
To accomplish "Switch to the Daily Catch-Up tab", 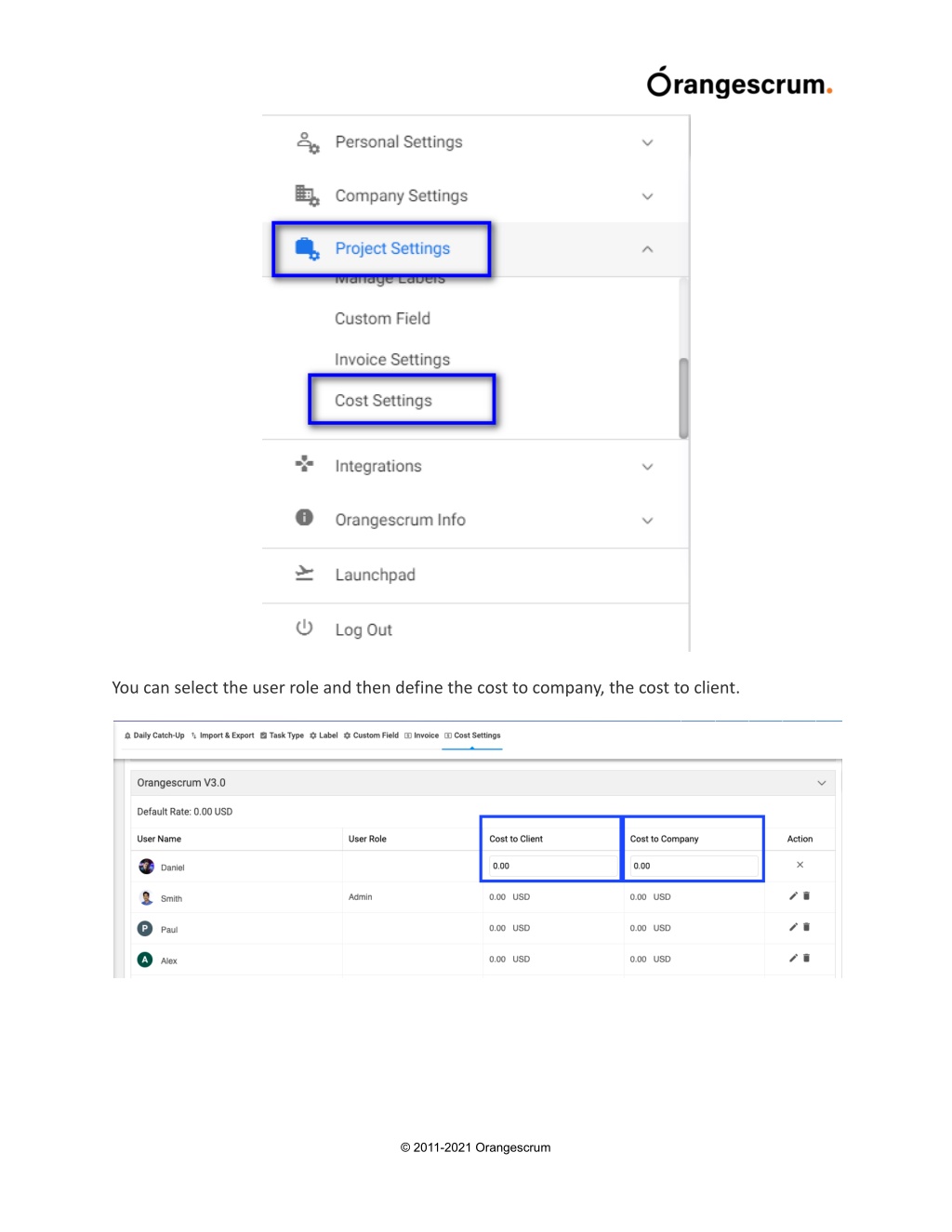I will pos(154,735).
